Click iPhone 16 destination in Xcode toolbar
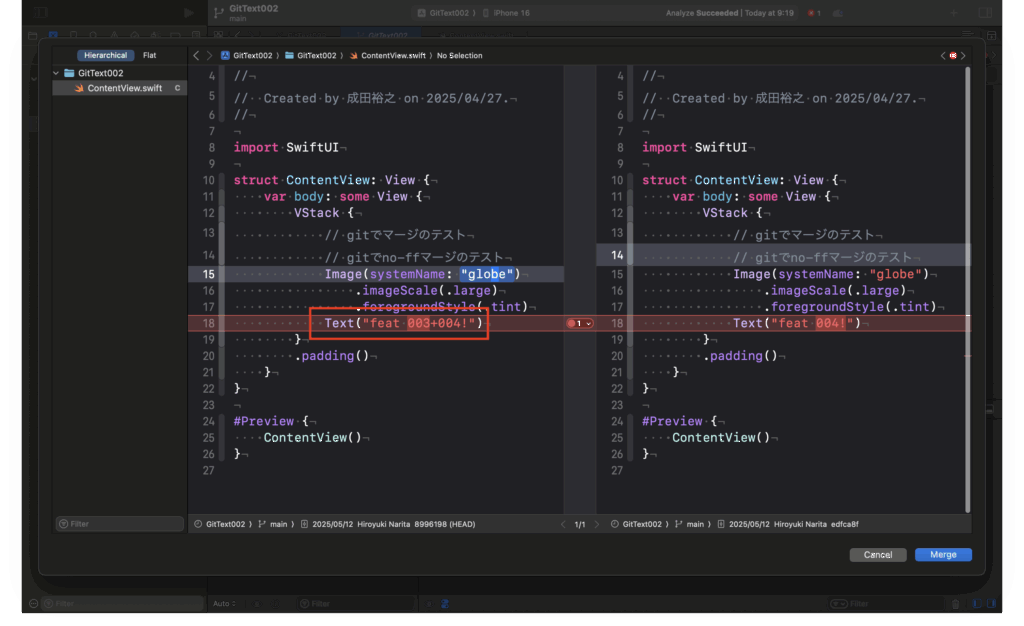This screenshot has height=626, width=1024. [x=507, y=13]
